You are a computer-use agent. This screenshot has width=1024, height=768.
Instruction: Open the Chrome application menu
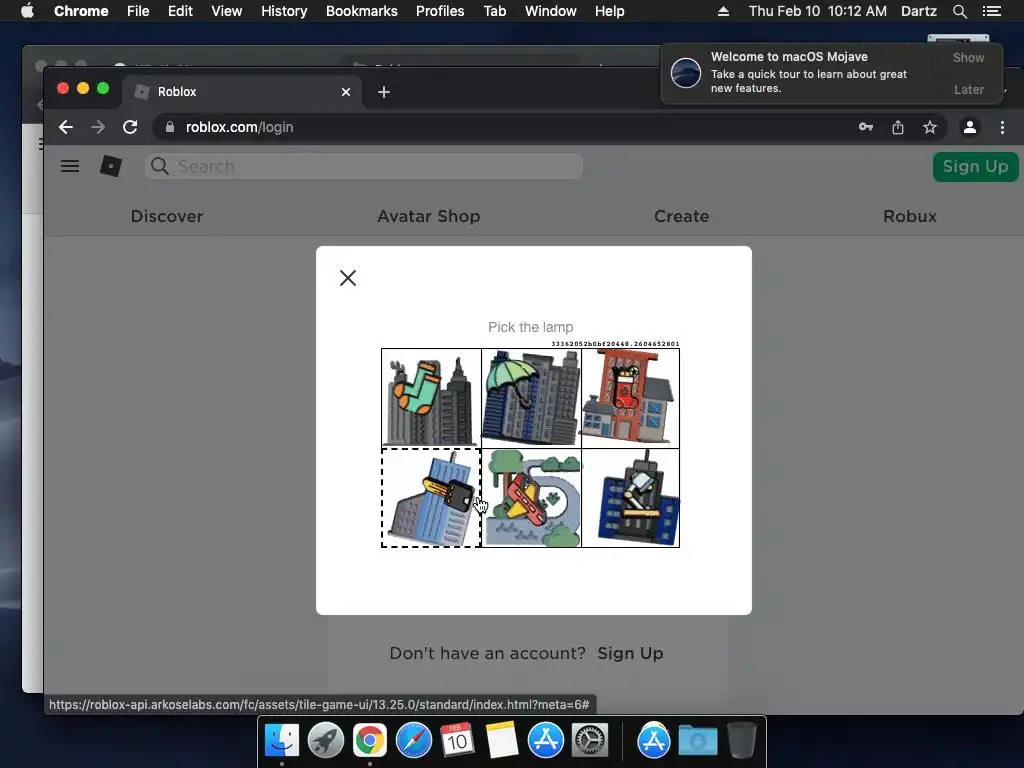(81, 11)
